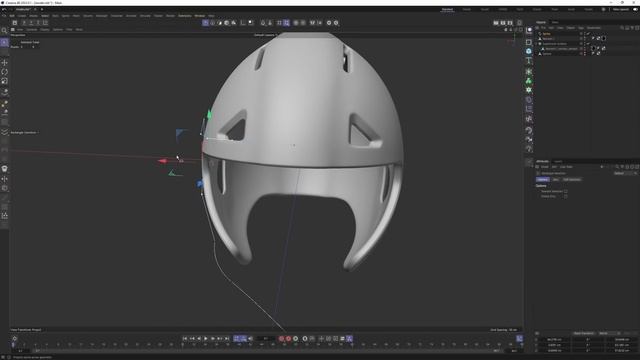
Task: Click the red Record Active Objects button
Action: coord(281,338)
